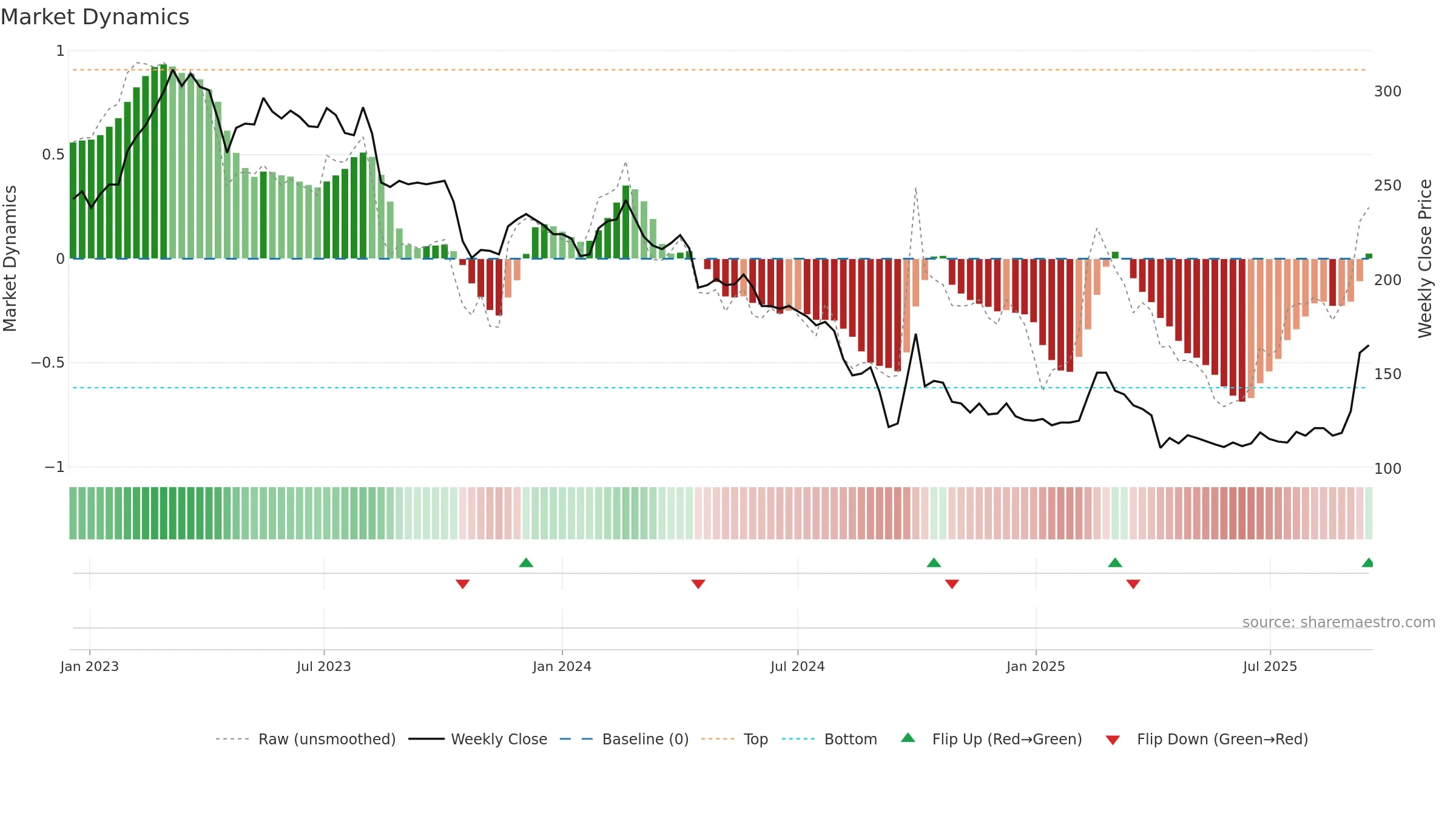Image resolution: width=1456 pixels, height=819 pixels.
Task: Click the 200 price tick label
Action: (x=1387, y=280)
